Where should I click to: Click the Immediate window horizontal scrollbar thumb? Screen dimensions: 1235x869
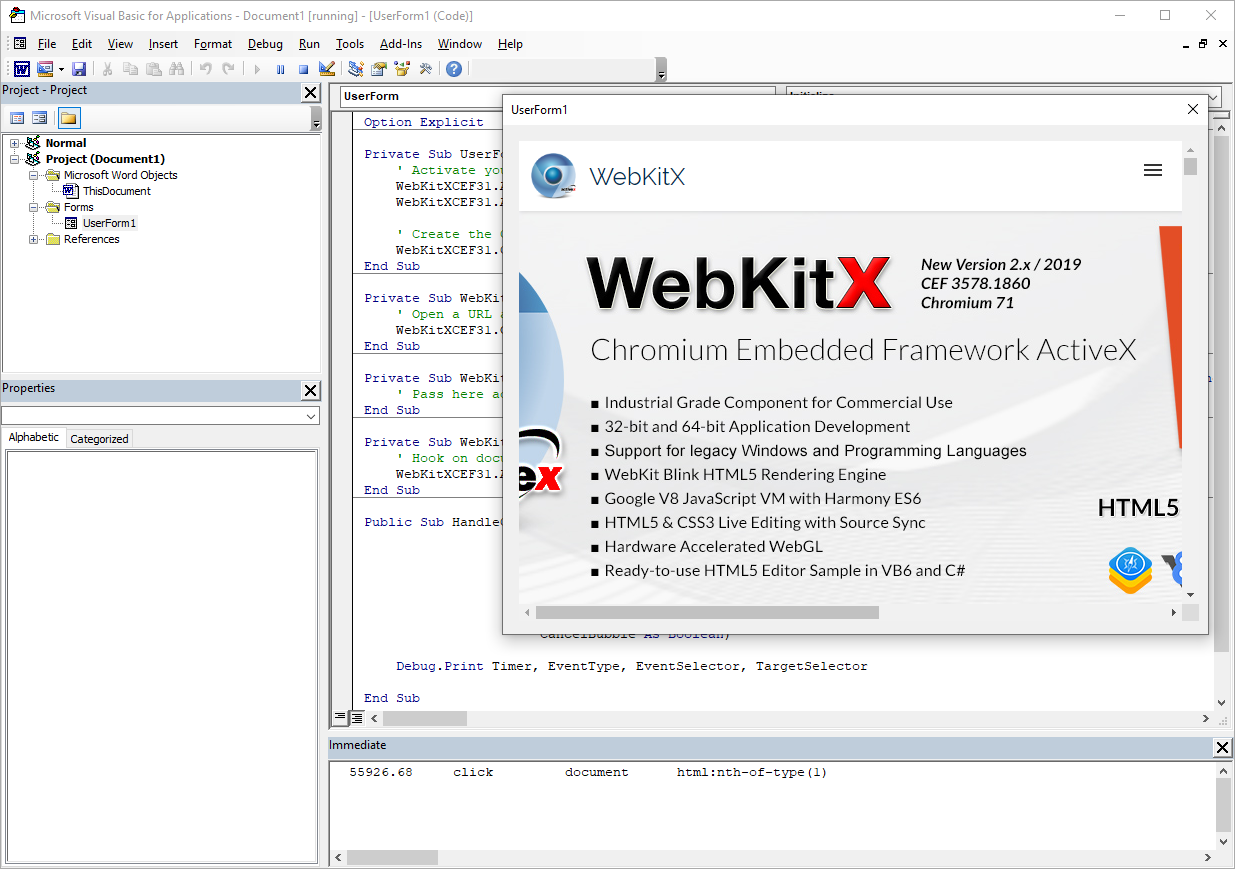(x=392, y=858)
